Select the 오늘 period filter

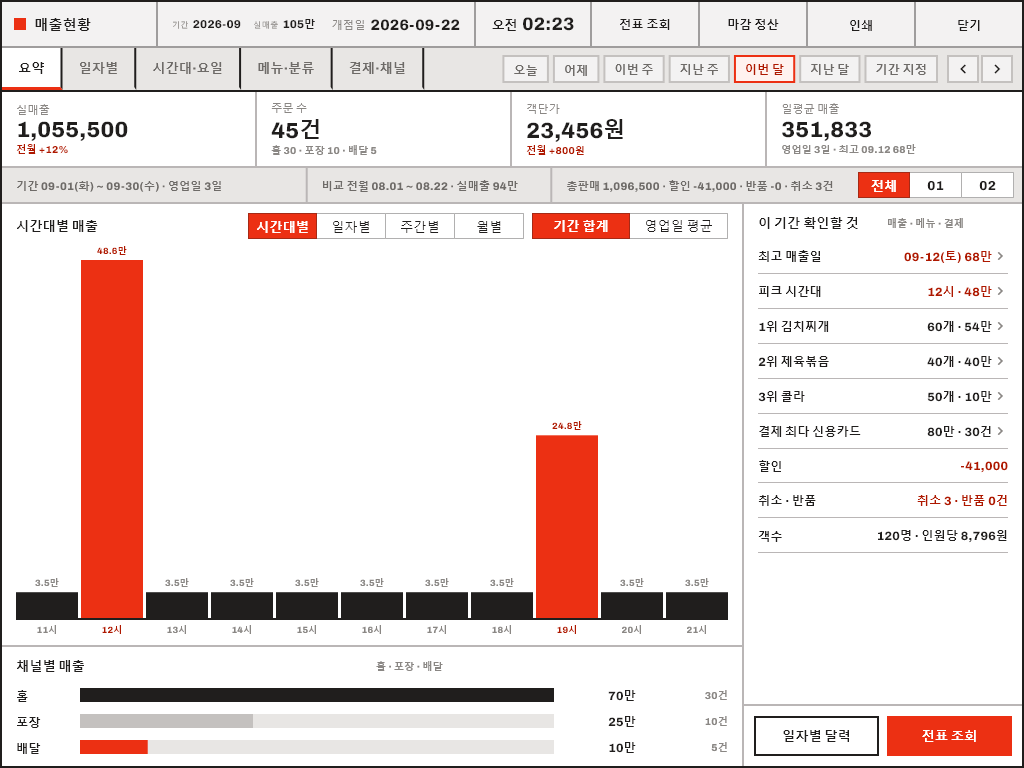tap(525, 69)
